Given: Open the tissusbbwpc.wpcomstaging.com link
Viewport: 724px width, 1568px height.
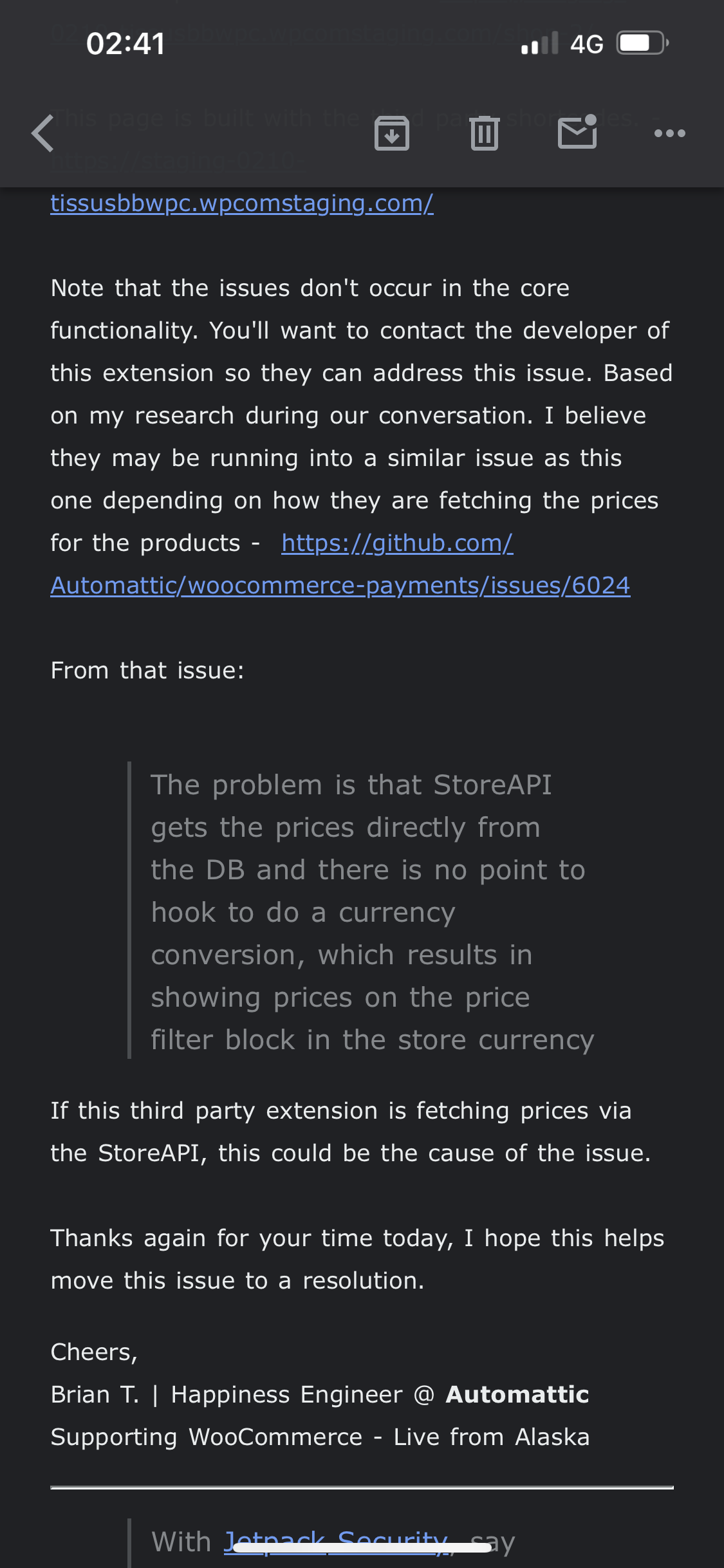Looking at the screenshot, I should tap(242, 203).
